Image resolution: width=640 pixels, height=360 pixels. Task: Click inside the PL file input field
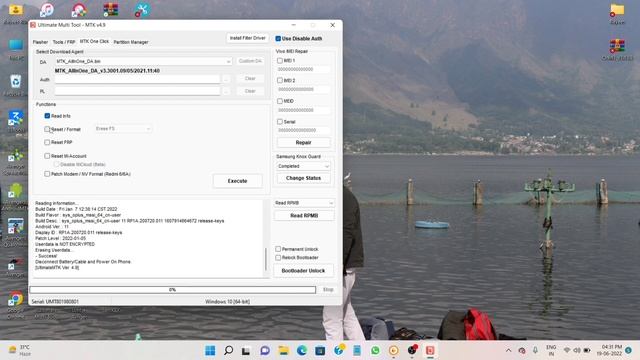[138, 91]
